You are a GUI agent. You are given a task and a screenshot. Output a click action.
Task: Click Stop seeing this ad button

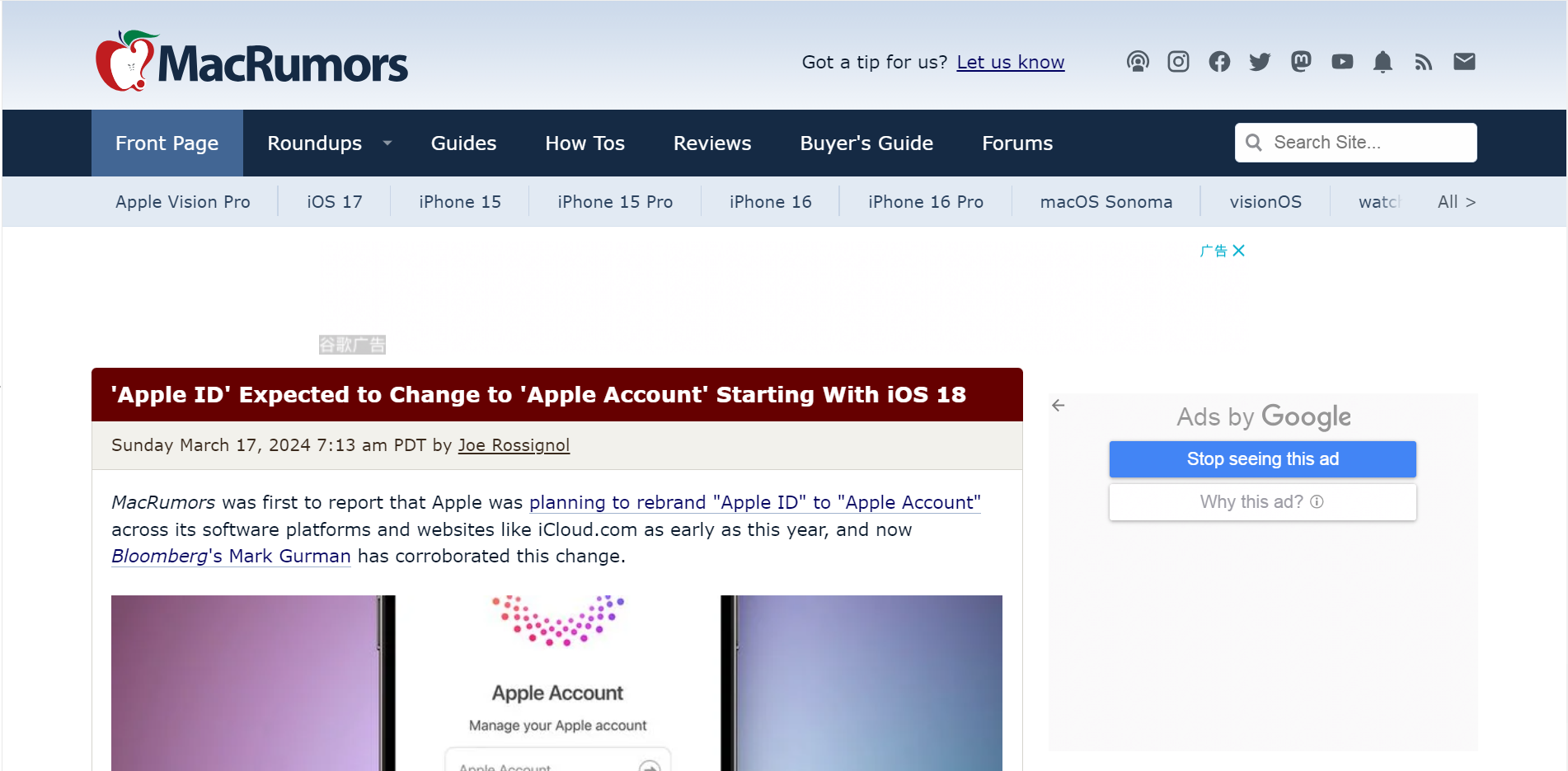[1262, 459]
